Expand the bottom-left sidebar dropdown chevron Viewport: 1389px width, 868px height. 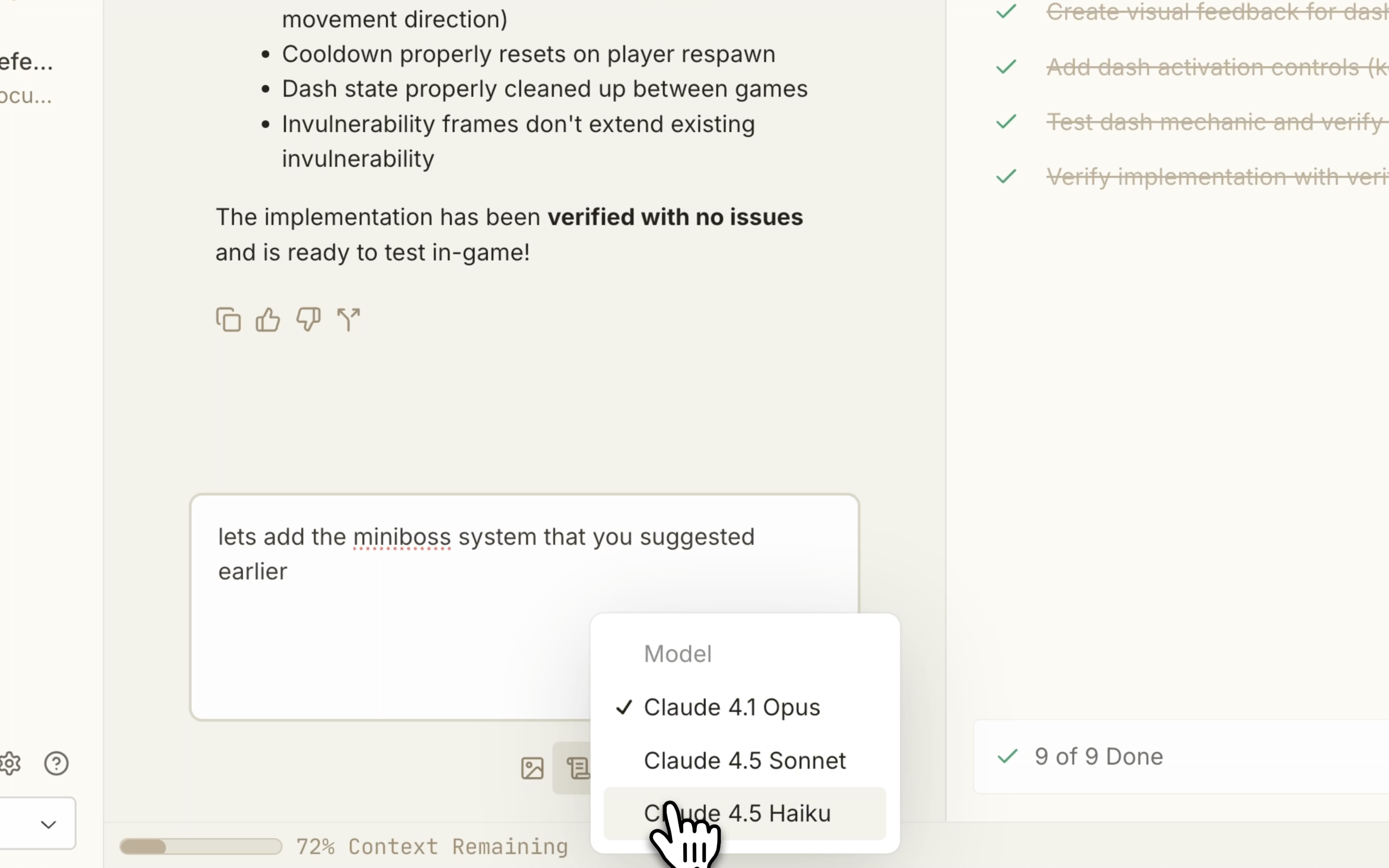48,824
